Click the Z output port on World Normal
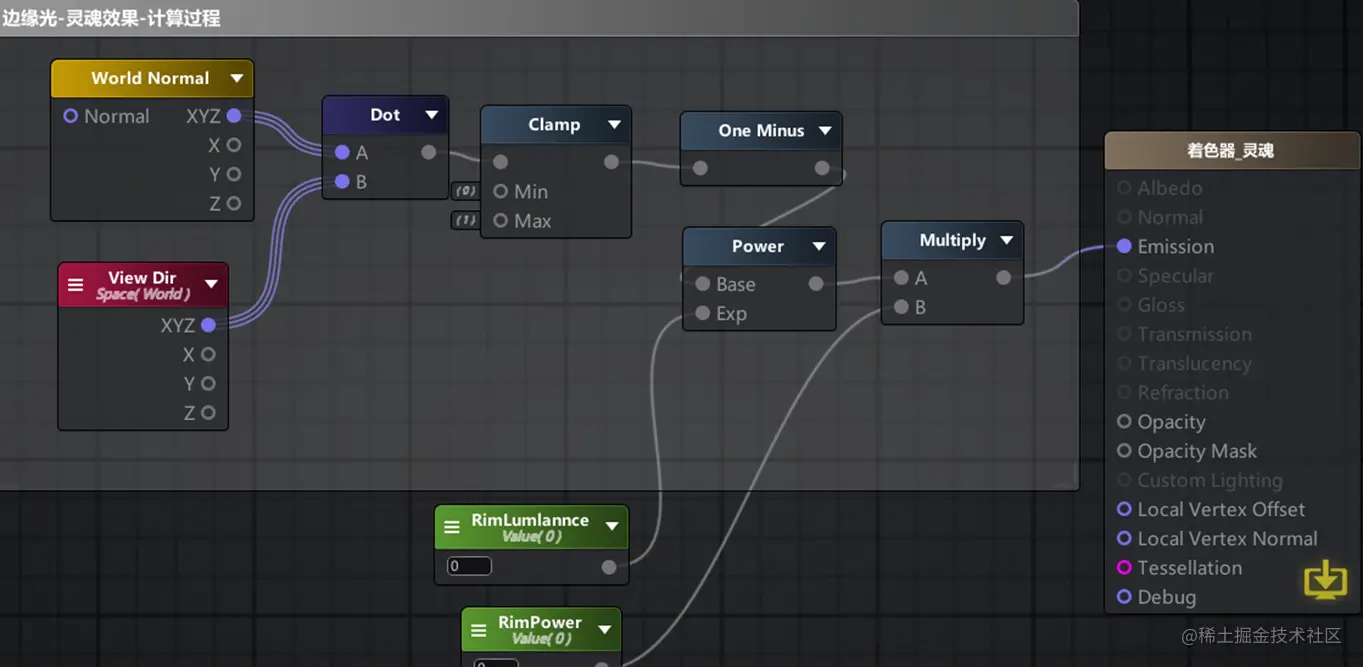The height and width of the screenshot is (667, 1363). click(234, 203)
